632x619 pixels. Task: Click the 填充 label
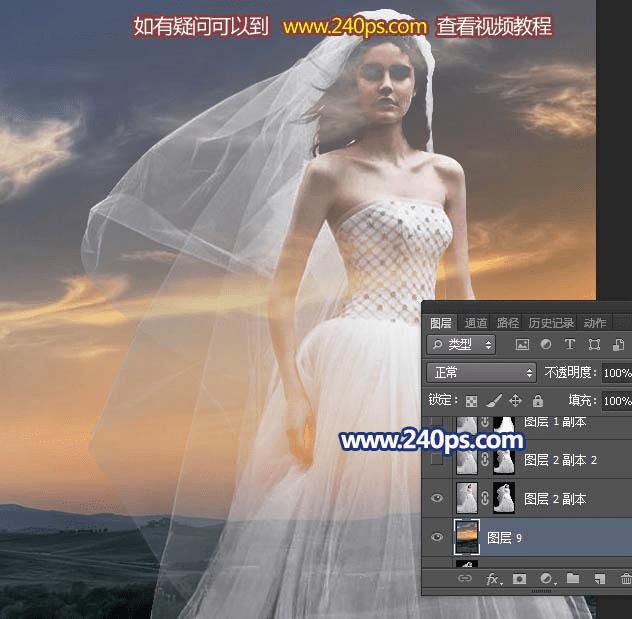point(582,400)
